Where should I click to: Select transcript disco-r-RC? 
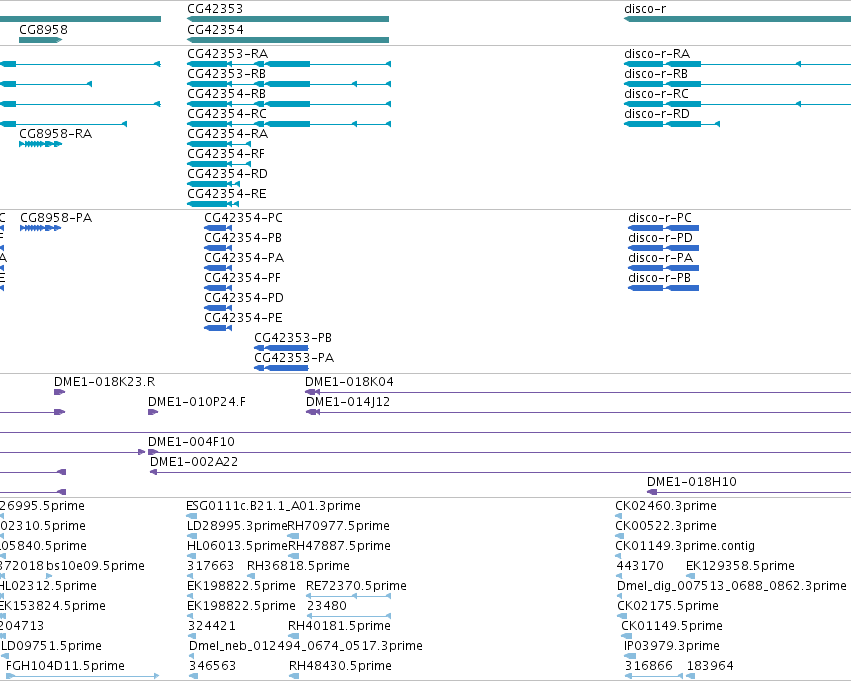738,104
